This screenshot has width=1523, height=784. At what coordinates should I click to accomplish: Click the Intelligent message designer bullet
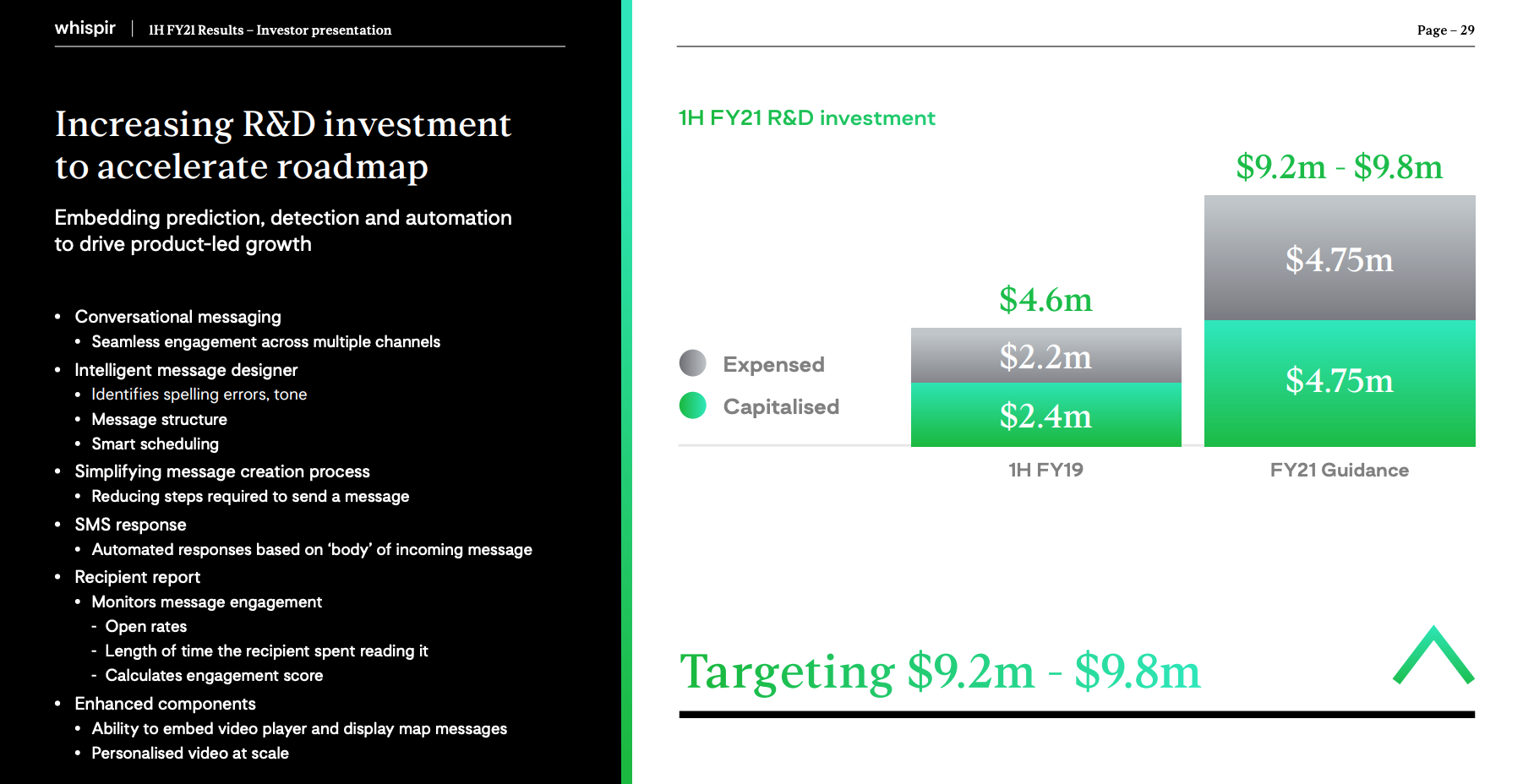(x=186, y=370)
